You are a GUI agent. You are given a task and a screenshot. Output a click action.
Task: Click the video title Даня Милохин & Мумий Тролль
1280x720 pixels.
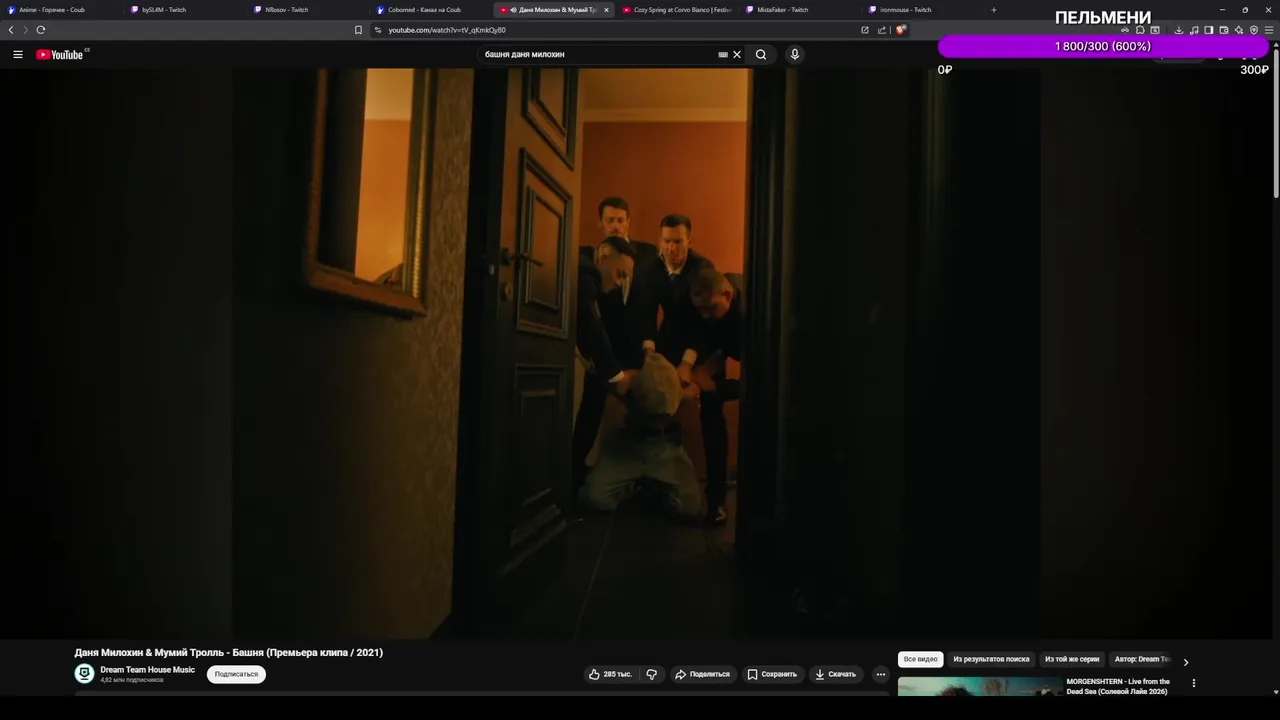pos(229,653)
